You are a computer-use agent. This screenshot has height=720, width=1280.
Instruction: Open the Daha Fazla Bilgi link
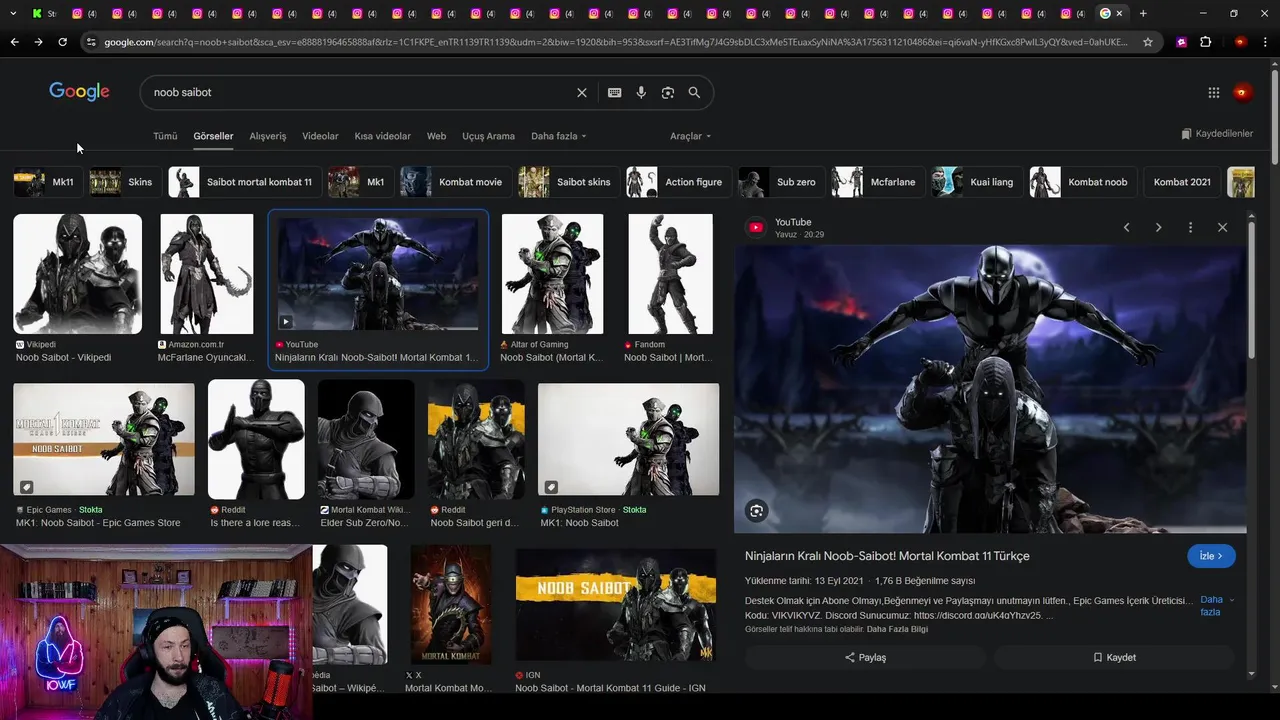(897, 629)
